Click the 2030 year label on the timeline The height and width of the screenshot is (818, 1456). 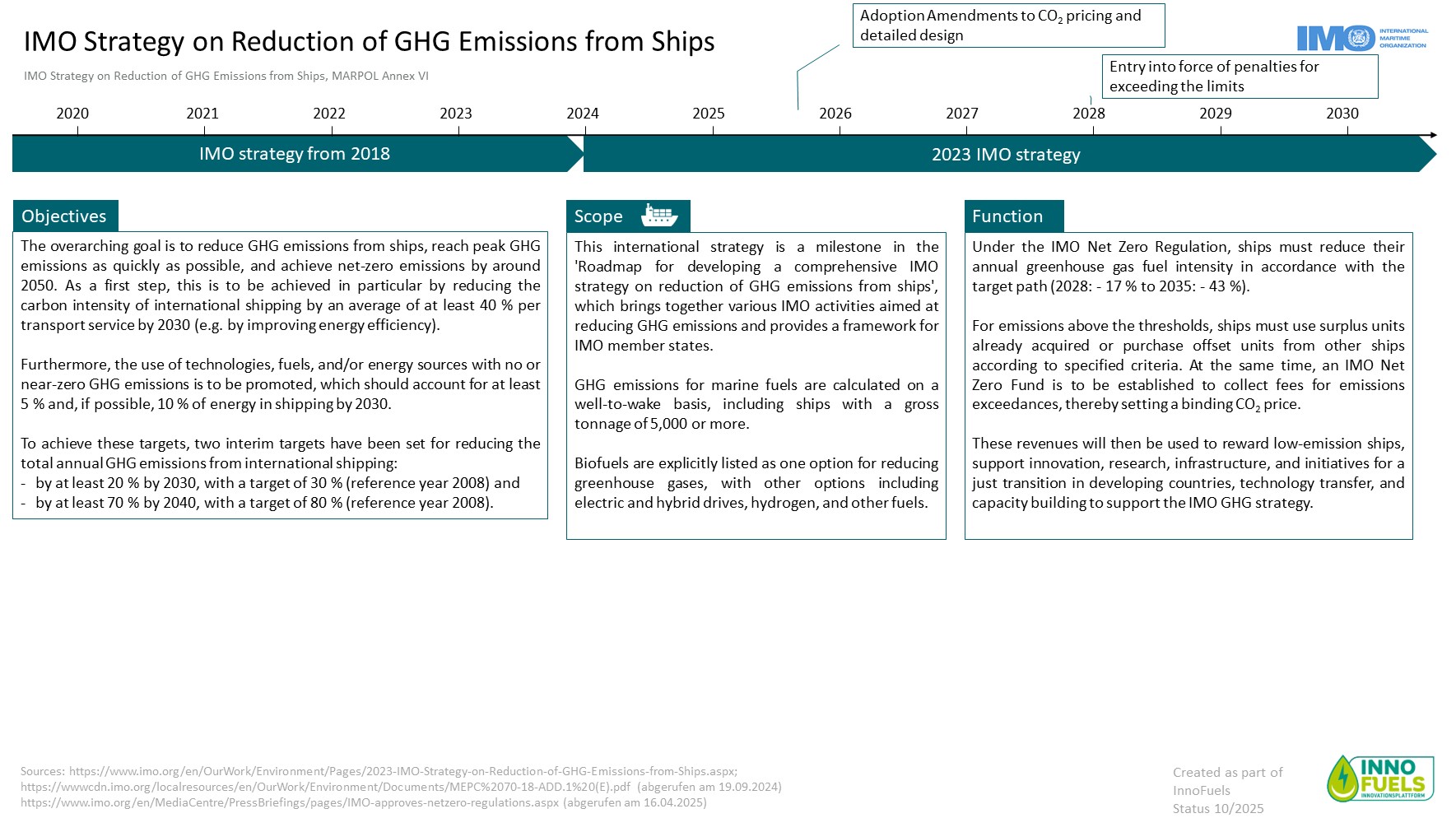(x=1342, y=114)
